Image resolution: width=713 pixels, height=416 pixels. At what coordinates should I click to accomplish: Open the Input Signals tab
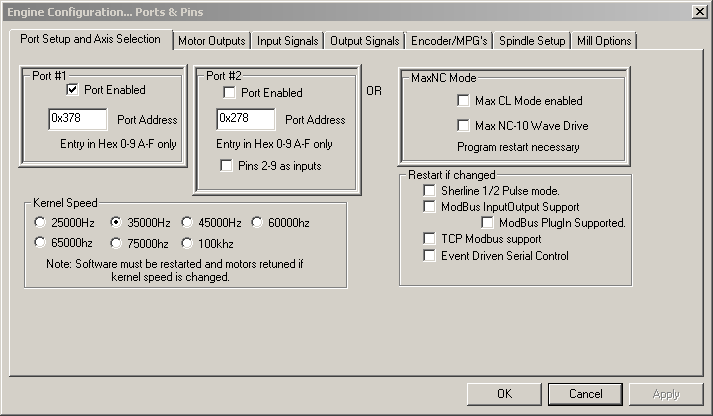coord(288,41)
